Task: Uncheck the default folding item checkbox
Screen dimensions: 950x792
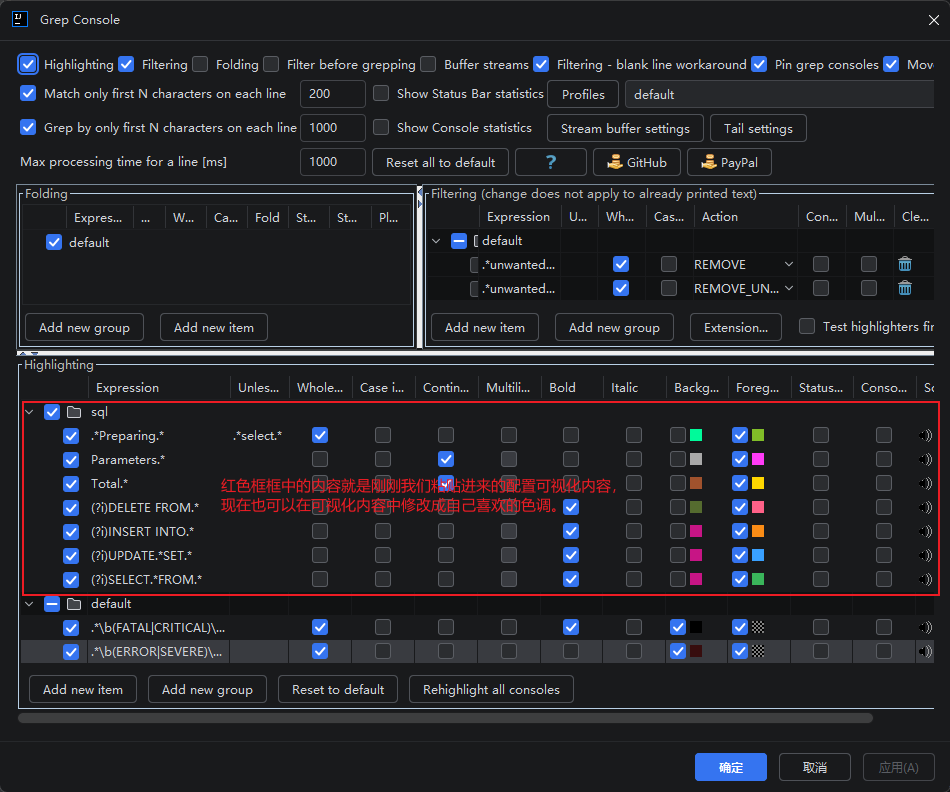Action: coord(54,242)
